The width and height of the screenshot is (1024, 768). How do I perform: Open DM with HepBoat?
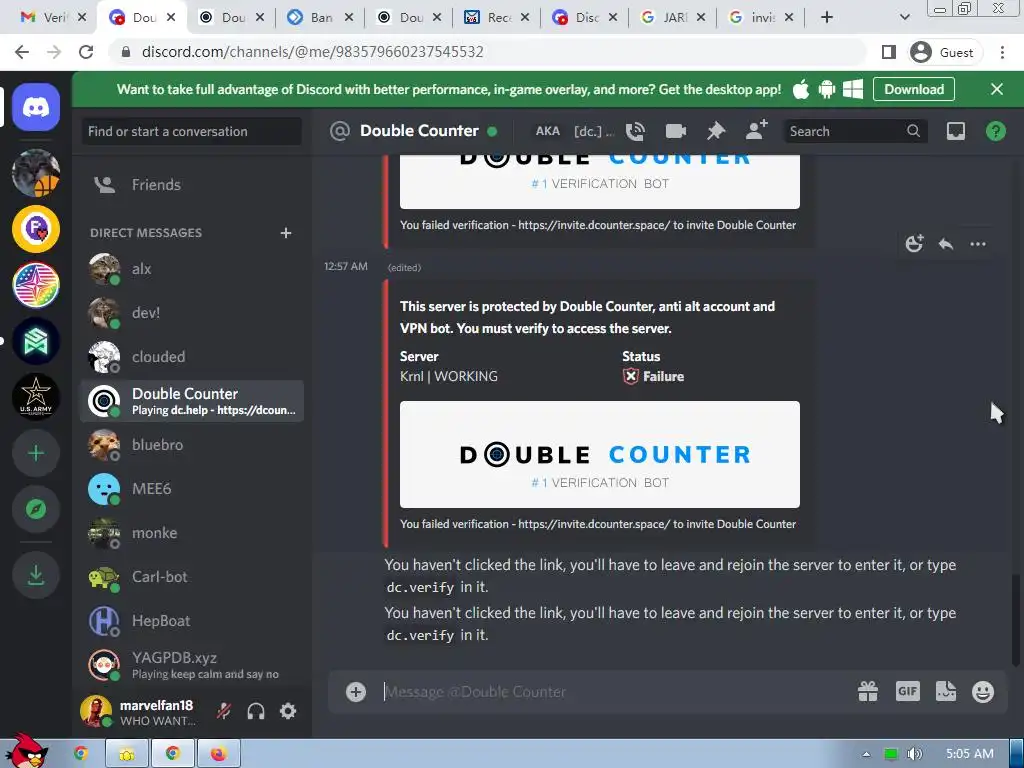pos(192,621)
